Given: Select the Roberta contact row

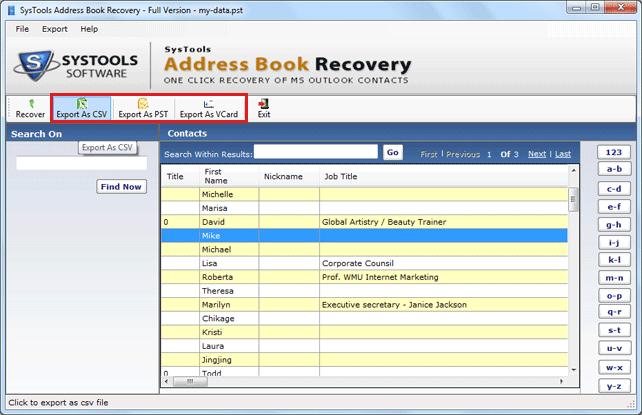Looking at the screenshot, I should (x=364, y=277).
